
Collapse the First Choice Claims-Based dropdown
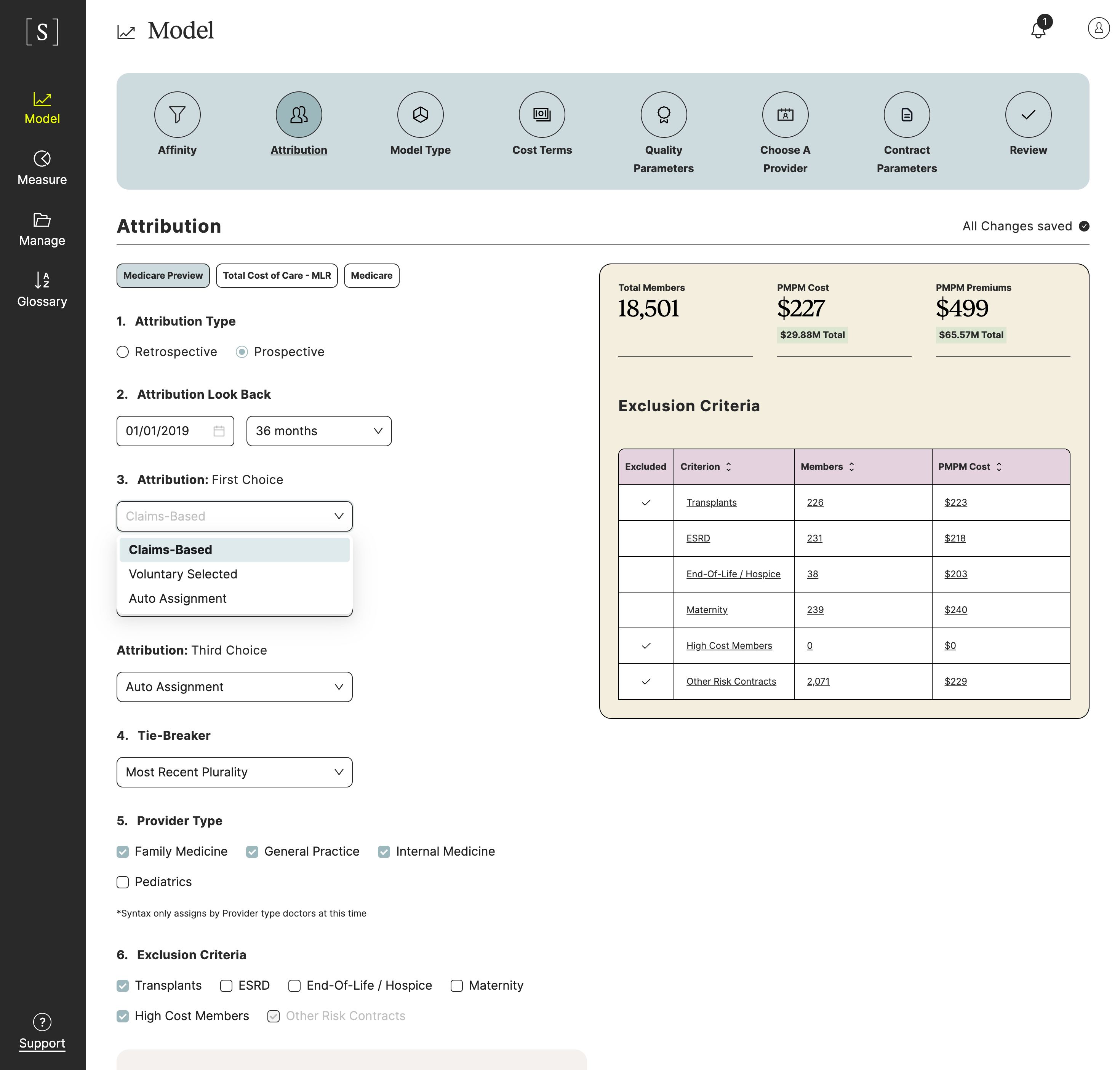click(235, 516)
